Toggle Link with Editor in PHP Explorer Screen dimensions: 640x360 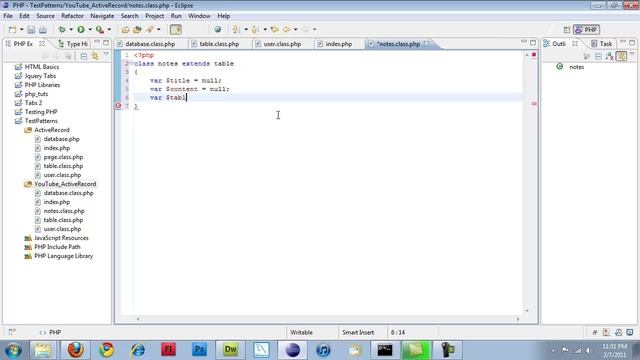tap(95, 56)
